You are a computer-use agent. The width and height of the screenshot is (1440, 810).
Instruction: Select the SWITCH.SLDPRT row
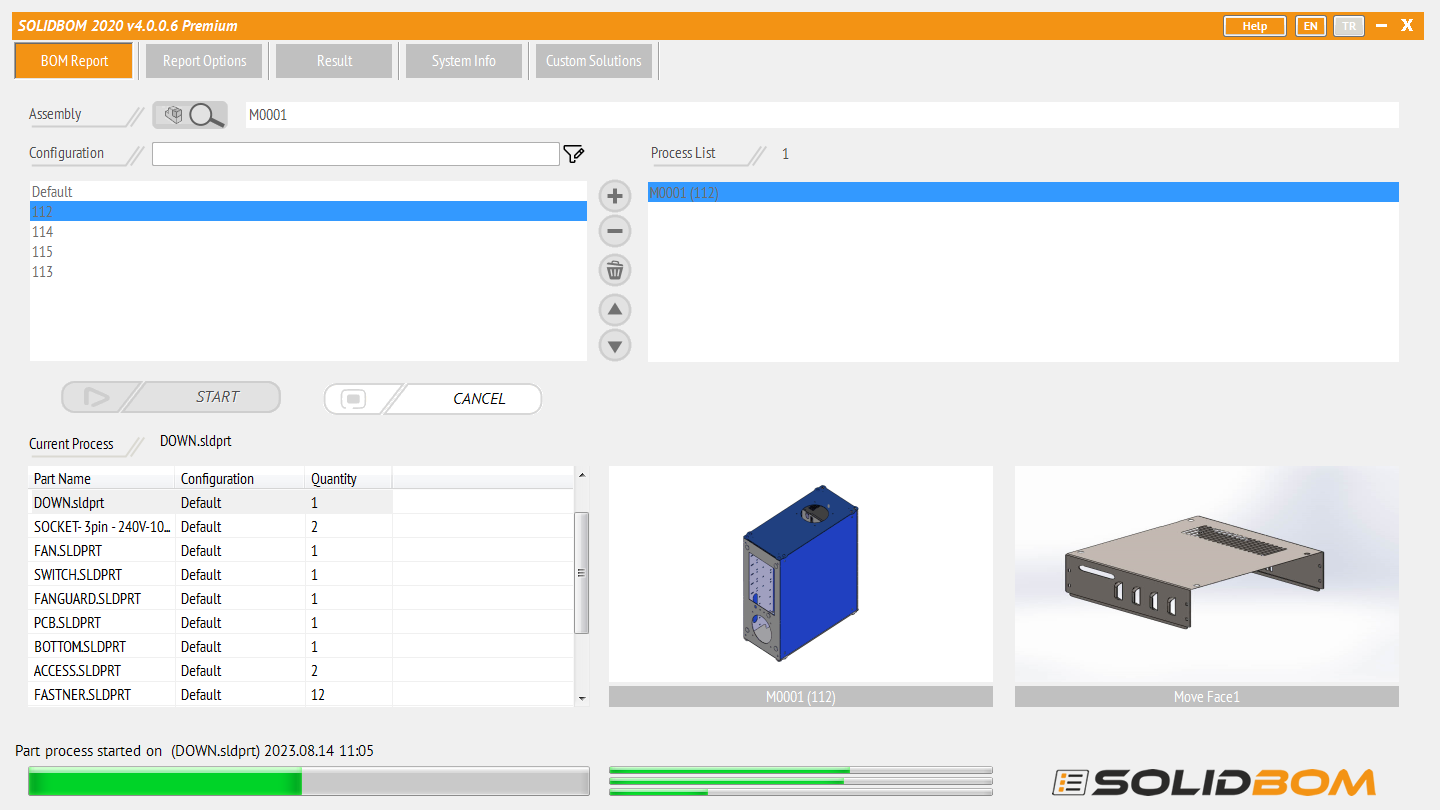coord(301,575)
